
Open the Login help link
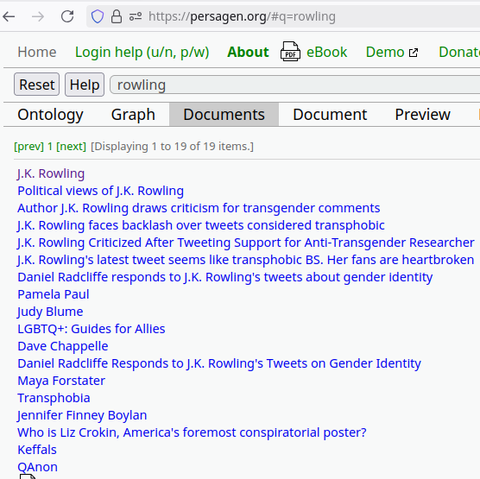[x=142, y=52]
